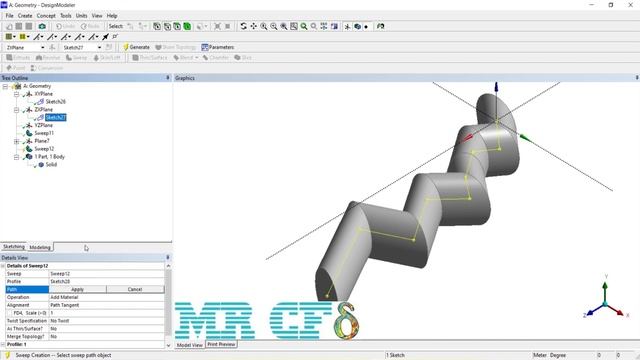Expand the Plane7 tree node
This screenshot has width=640, height=360.
pos(16,141)
